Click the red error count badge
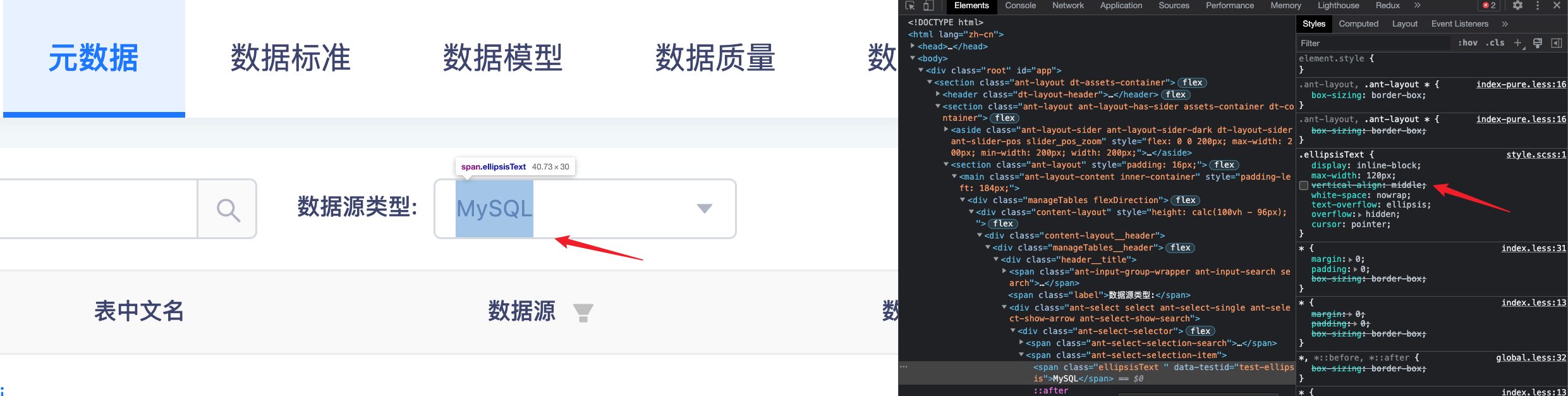The width and height of the screenshot is (1568, 396). point(1488,6)
